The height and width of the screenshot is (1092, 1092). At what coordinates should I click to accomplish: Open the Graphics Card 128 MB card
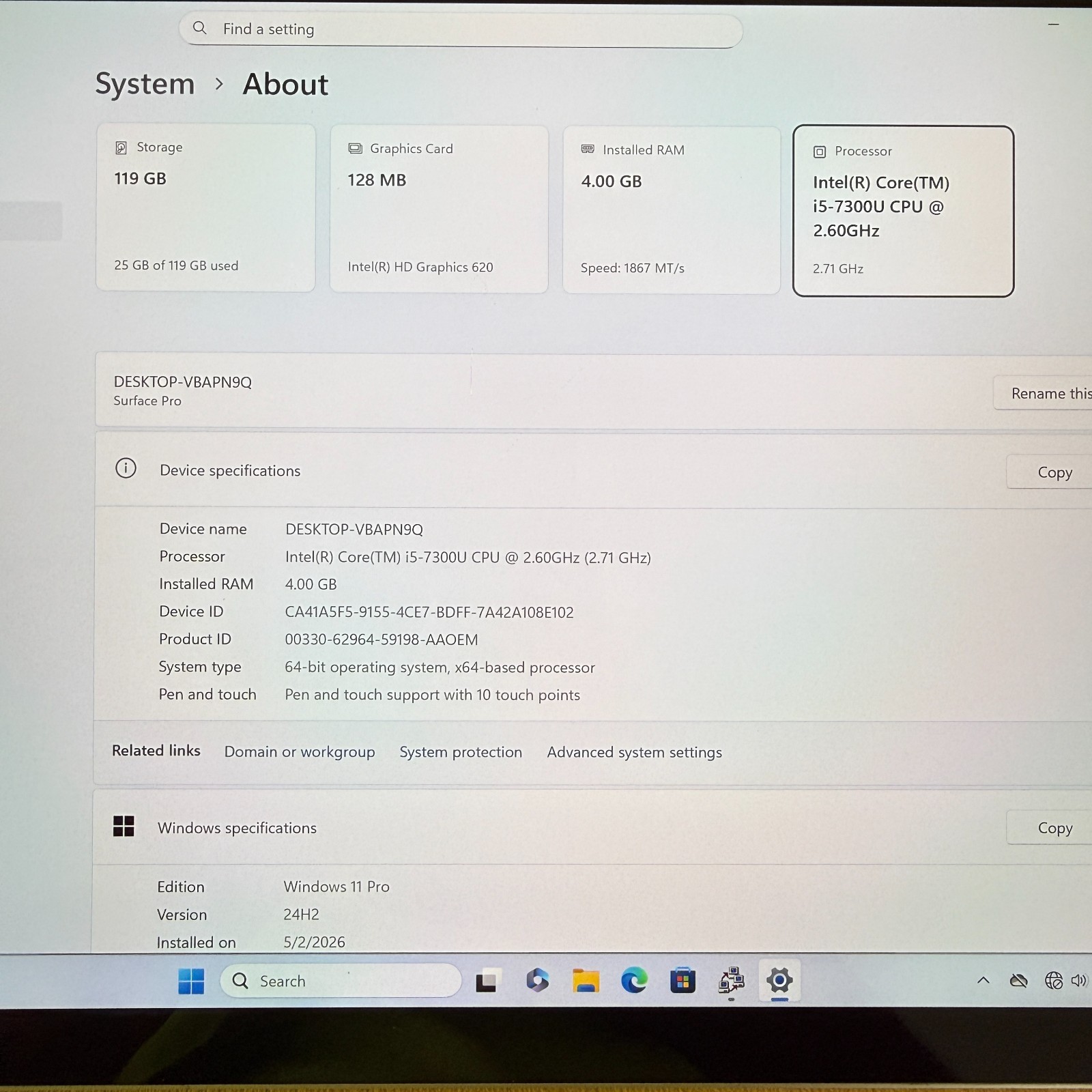(439, 209)
